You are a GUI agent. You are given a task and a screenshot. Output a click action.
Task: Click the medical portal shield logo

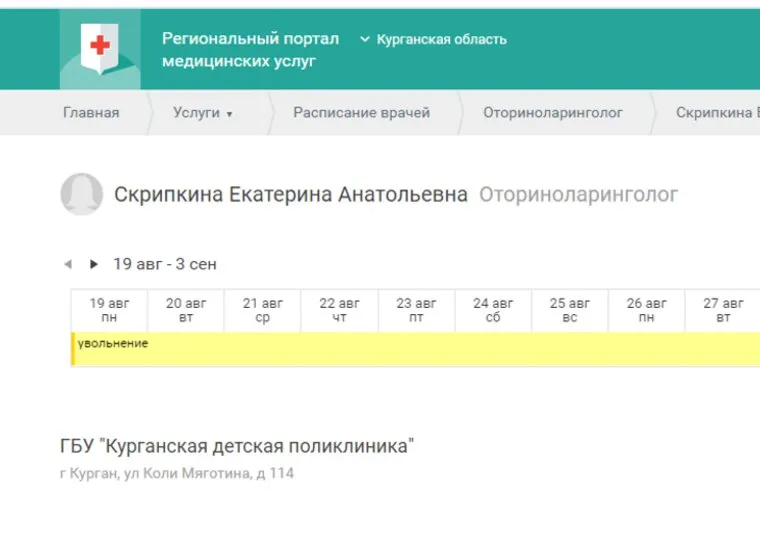tap(100, 49)
